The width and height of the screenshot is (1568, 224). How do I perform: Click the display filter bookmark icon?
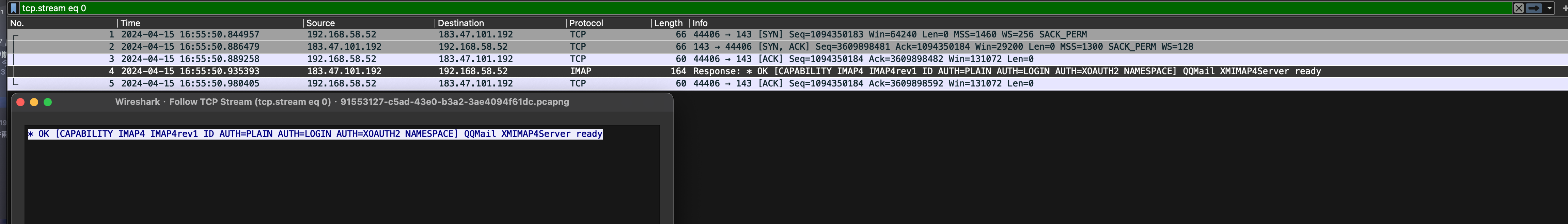(x=13, y=8)
